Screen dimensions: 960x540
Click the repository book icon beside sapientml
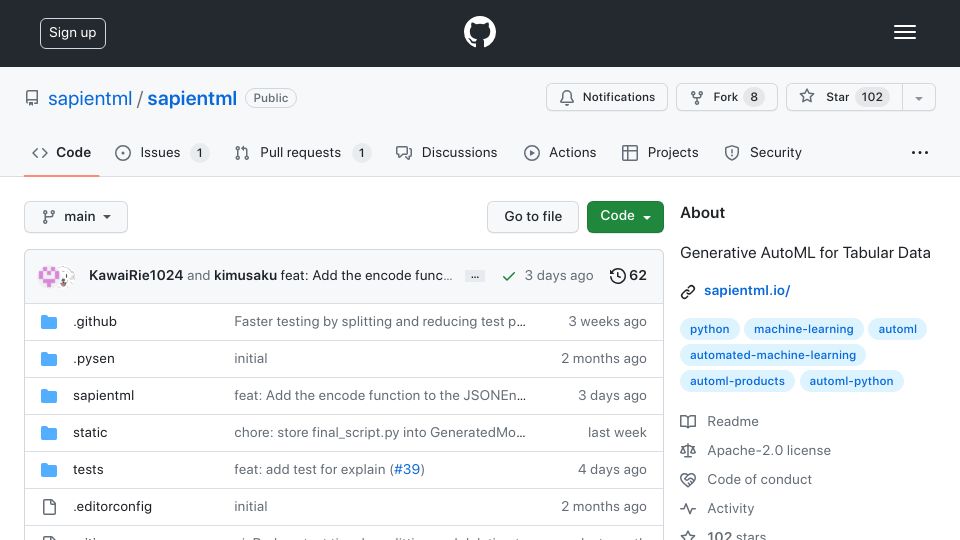[x=32, y=98]
